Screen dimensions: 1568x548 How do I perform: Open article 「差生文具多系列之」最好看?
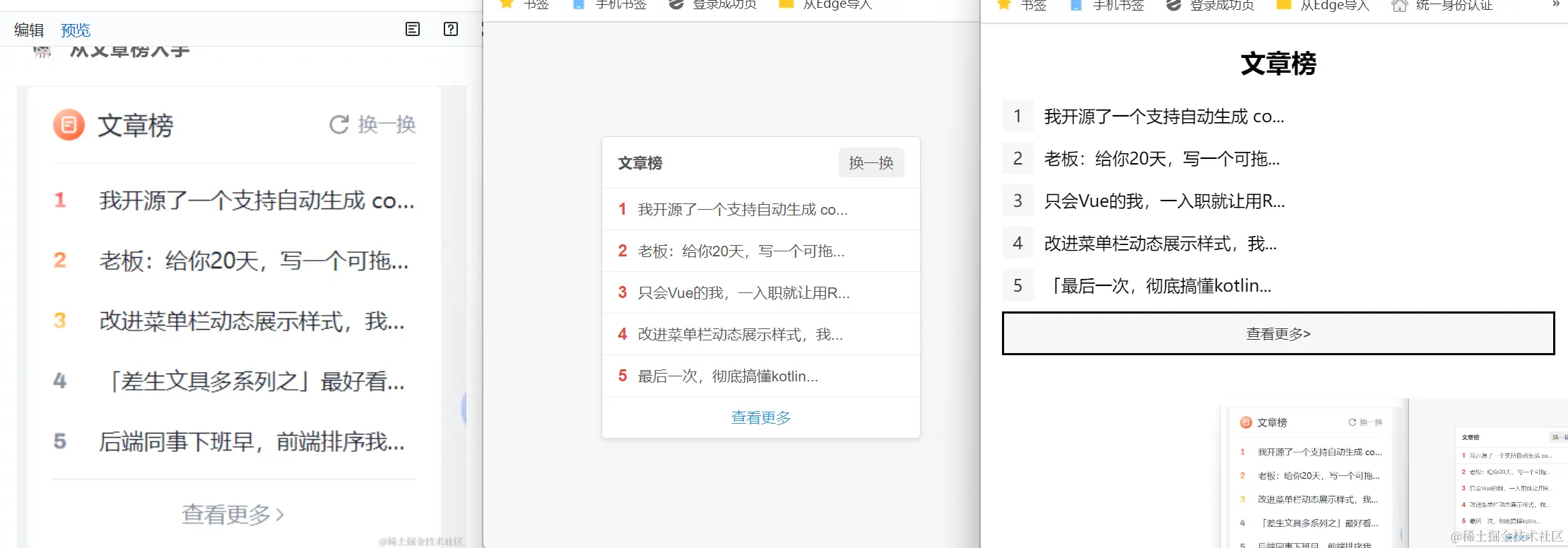tap(252, 381)
